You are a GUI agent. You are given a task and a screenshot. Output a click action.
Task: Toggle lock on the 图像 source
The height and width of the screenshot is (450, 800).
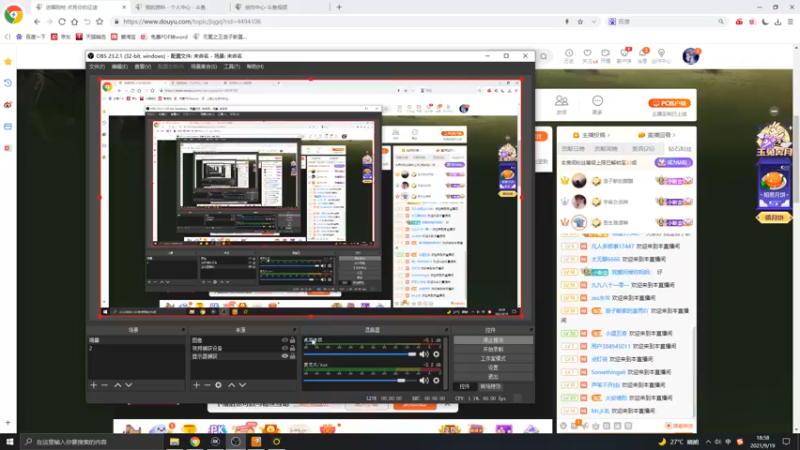(292, 340)
